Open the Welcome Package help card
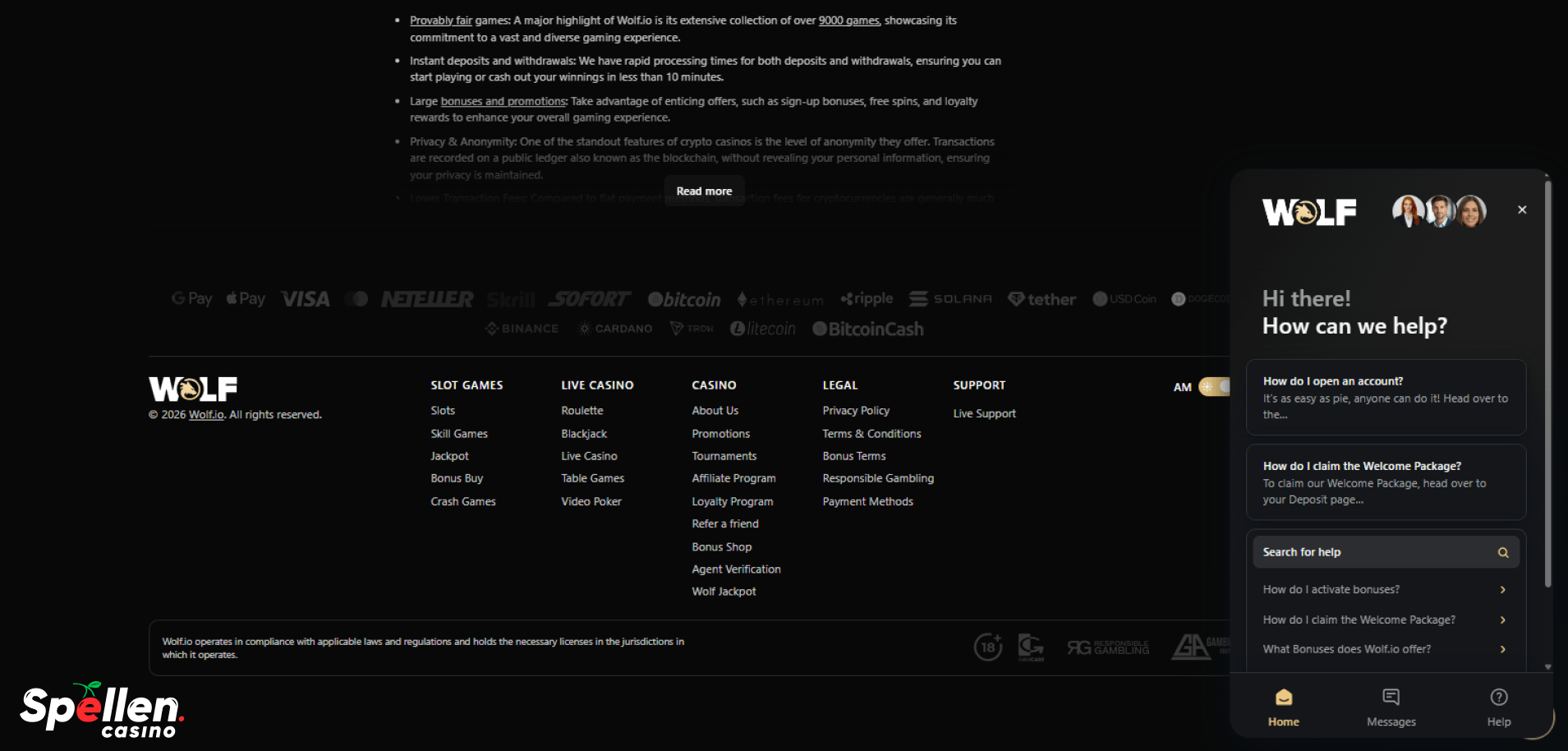 click(x=1386, y=482)
